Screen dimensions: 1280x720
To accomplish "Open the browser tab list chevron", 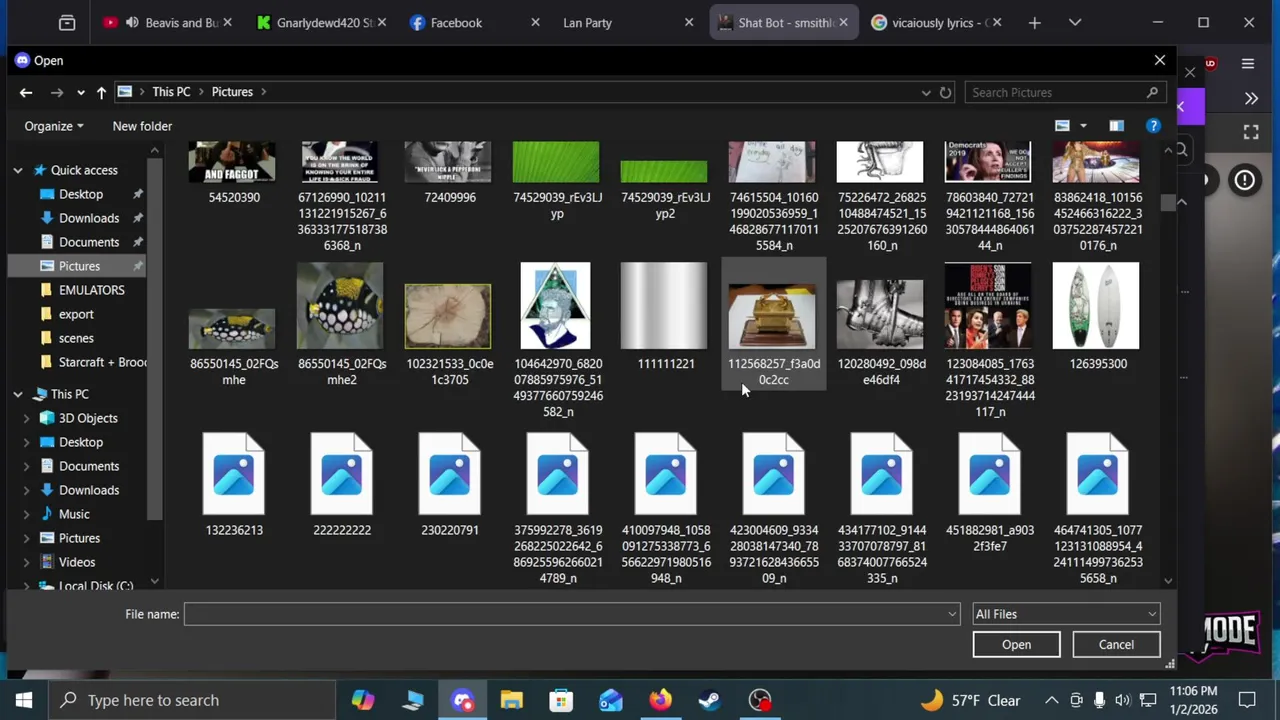I will coord(1075,23).
